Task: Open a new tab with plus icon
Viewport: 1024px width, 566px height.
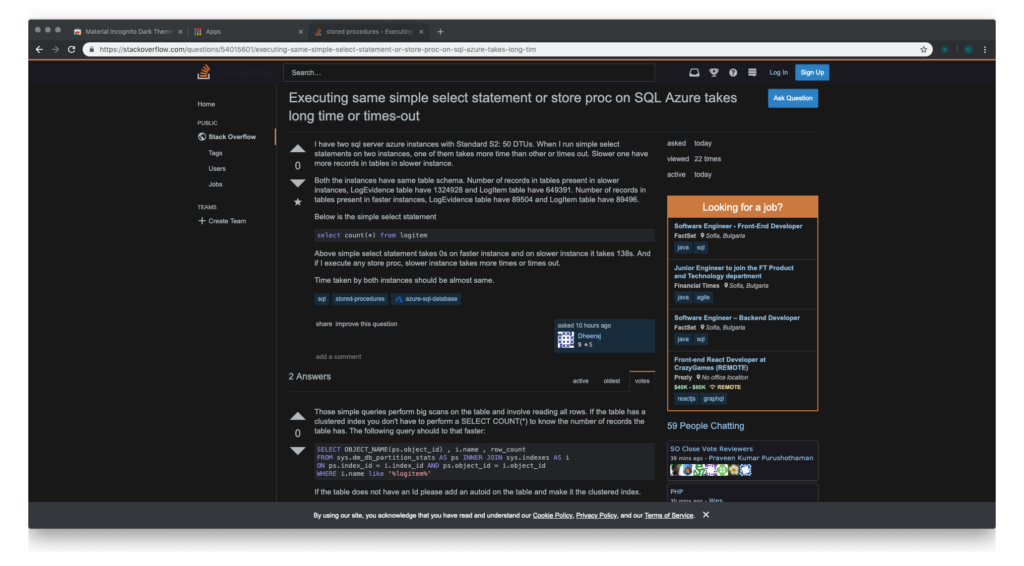Action: point(440,31)
